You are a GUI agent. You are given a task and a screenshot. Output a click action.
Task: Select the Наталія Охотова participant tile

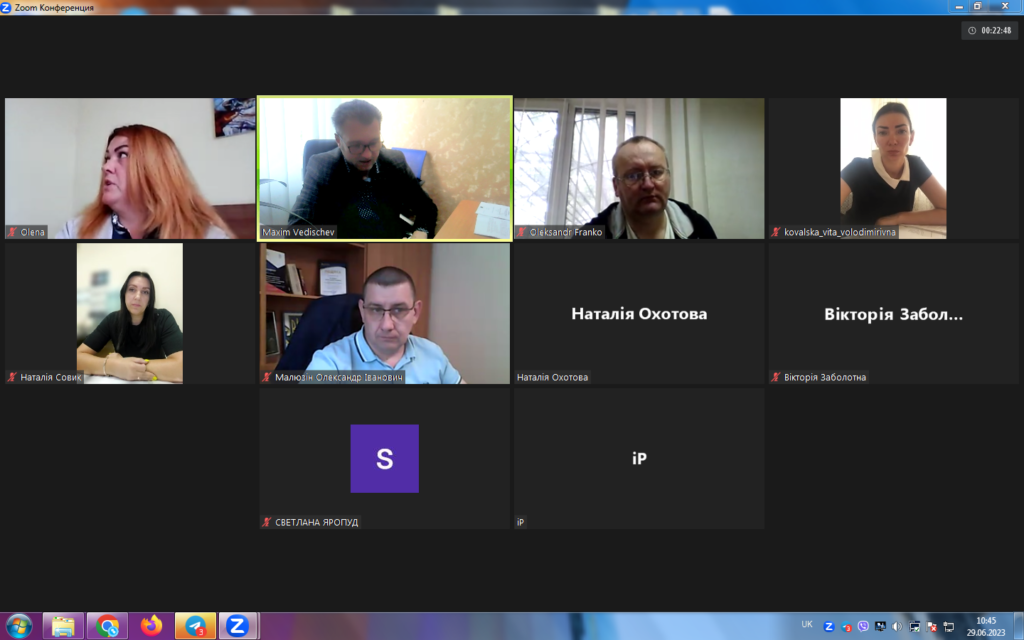click(x=639, y=314)
